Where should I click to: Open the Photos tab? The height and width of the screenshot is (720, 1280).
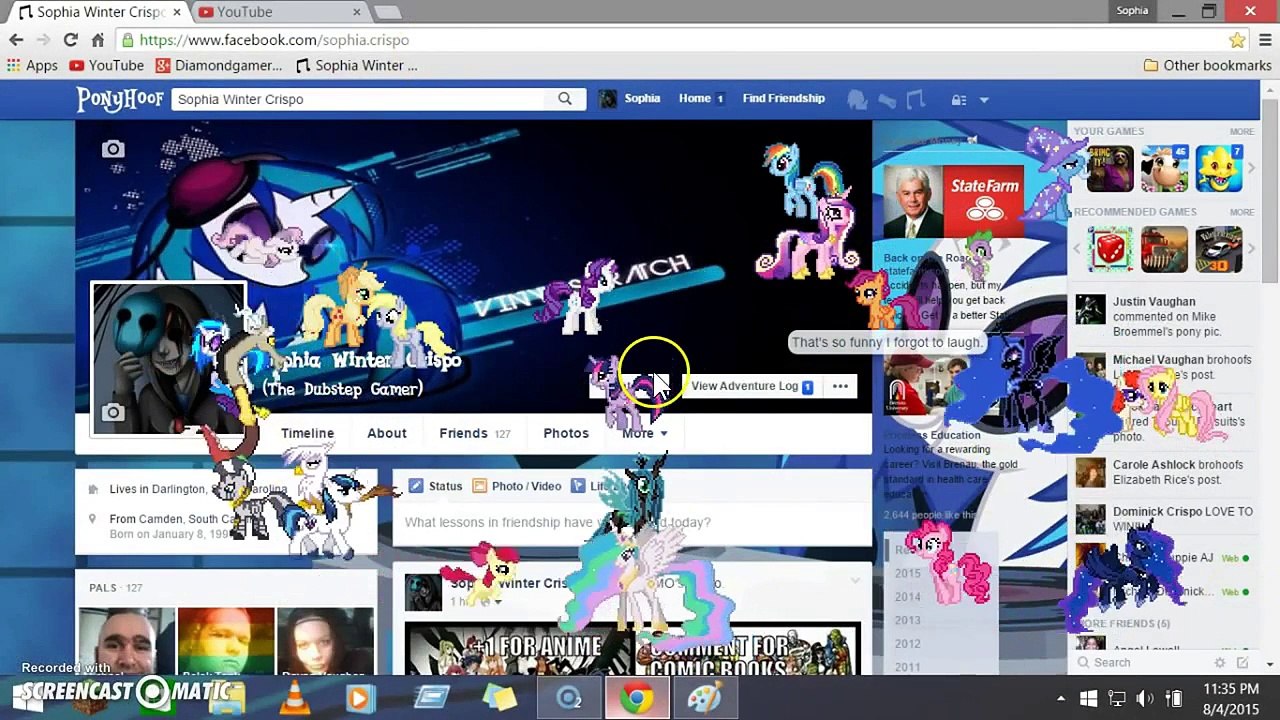(x=566, y=433)
